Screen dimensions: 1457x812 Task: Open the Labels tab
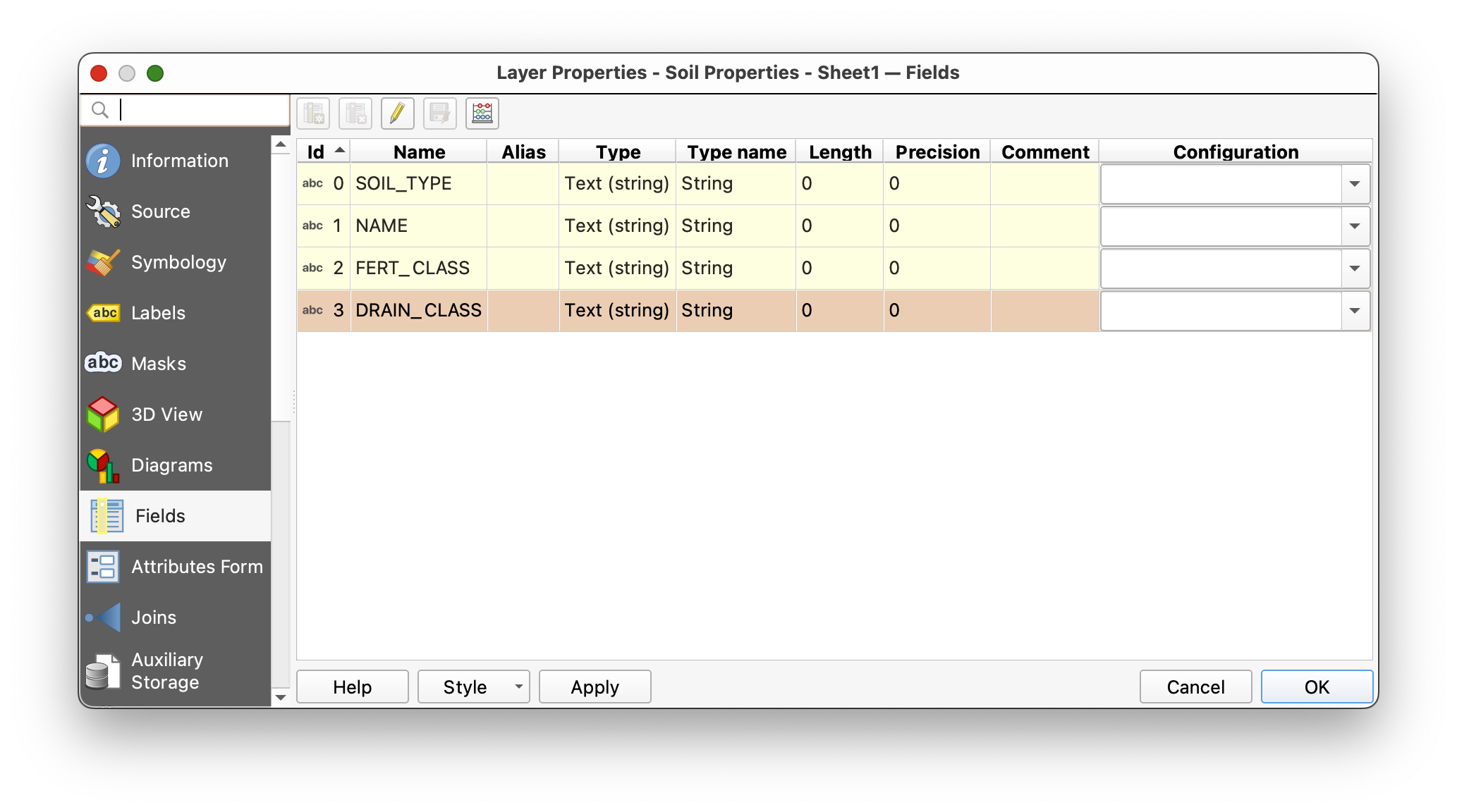click(158, 313)
